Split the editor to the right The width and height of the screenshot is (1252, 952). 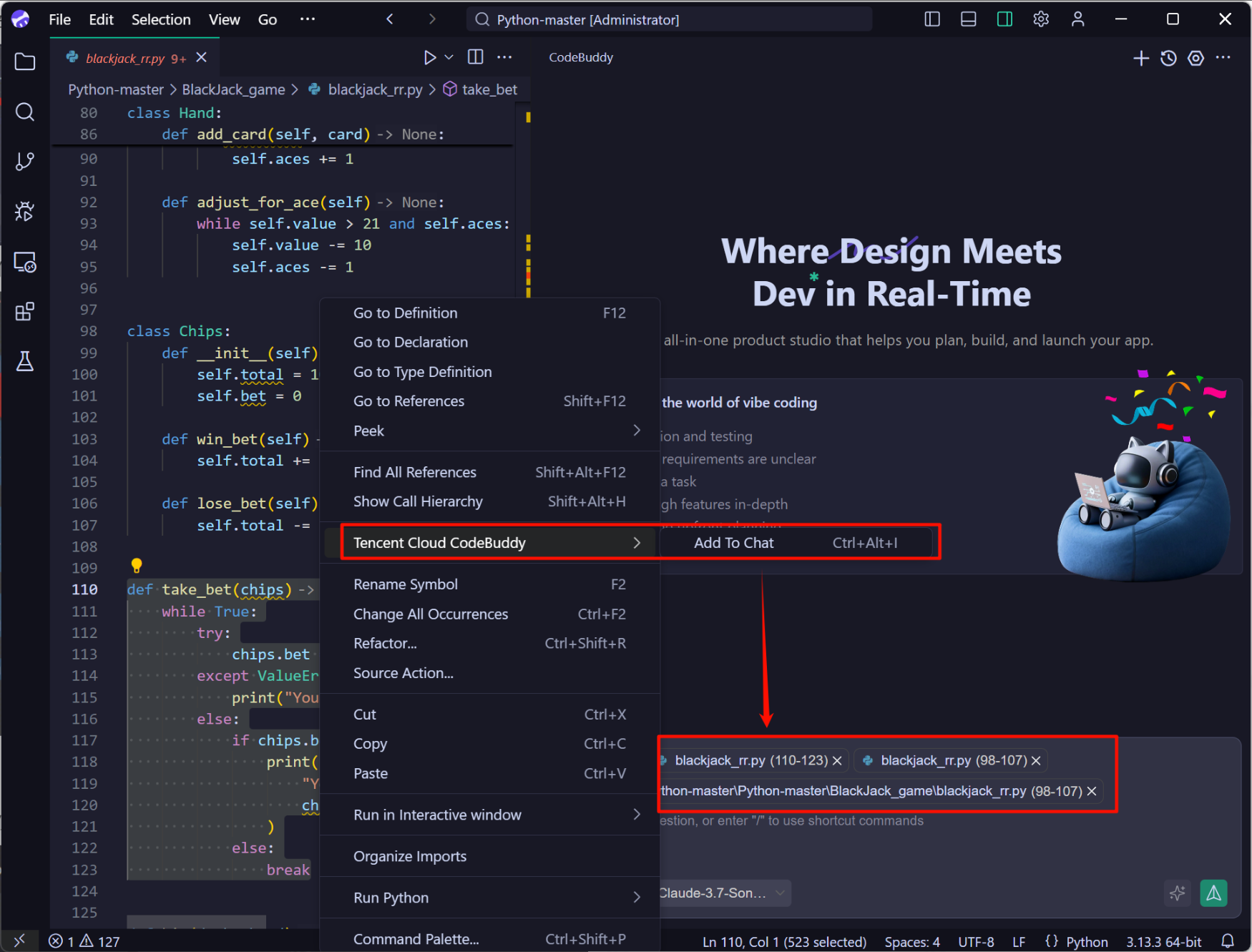point(475,57)
